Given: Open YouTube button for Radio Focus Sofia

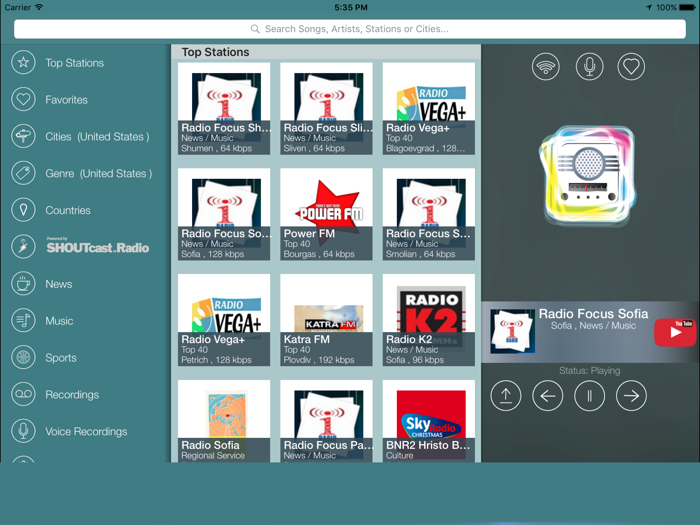Looking at the screenshot, I should (x=675, y=332).
